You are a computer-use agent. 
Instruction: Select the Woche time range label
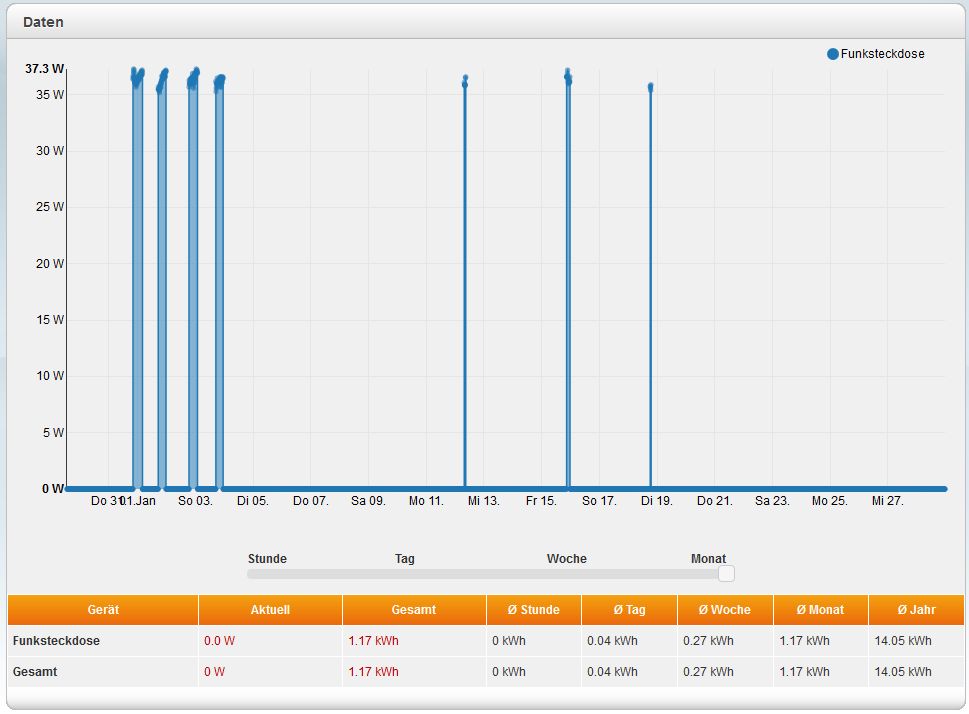(x=566, y=559)
